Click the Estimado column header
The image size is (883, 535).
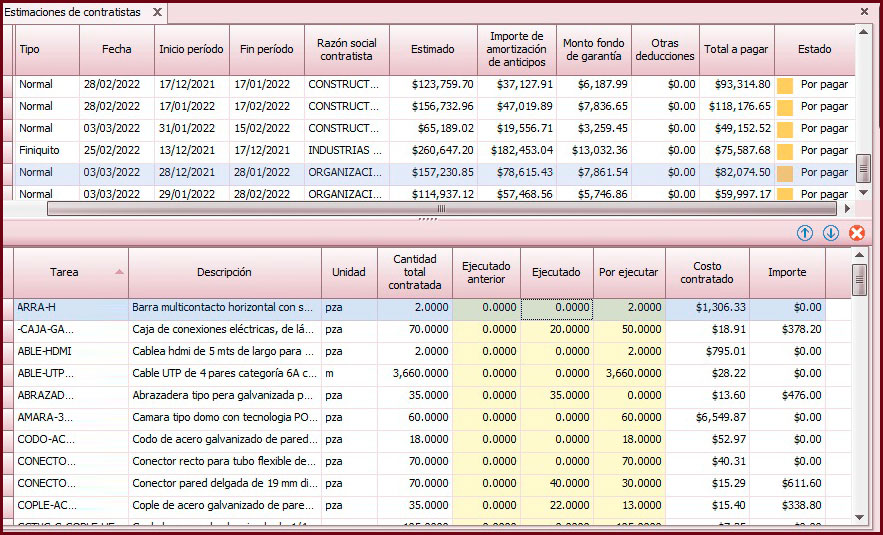click(x=433, y=50)
